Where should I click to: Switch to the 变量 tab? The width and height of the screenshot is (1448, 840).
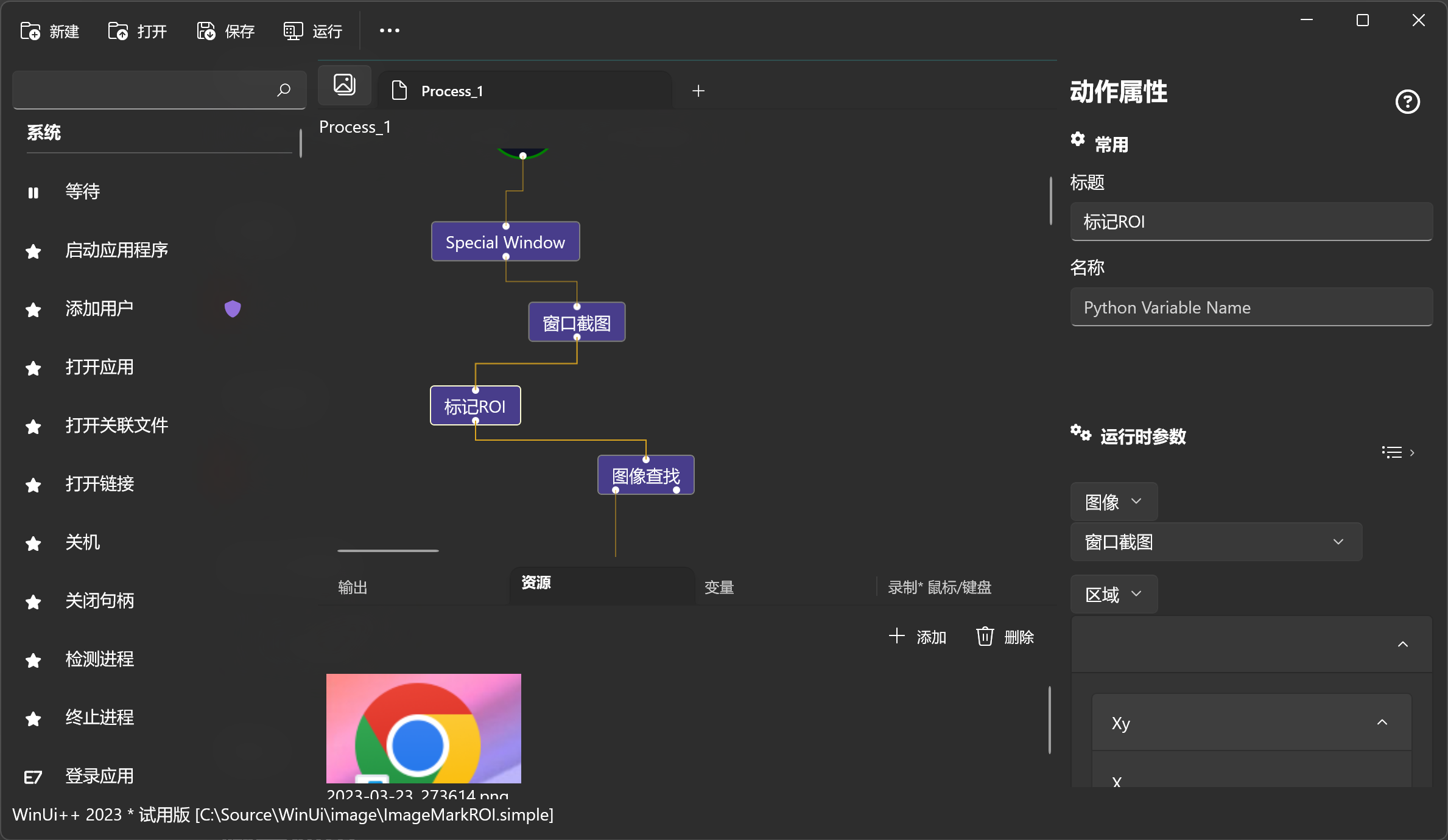719,587
